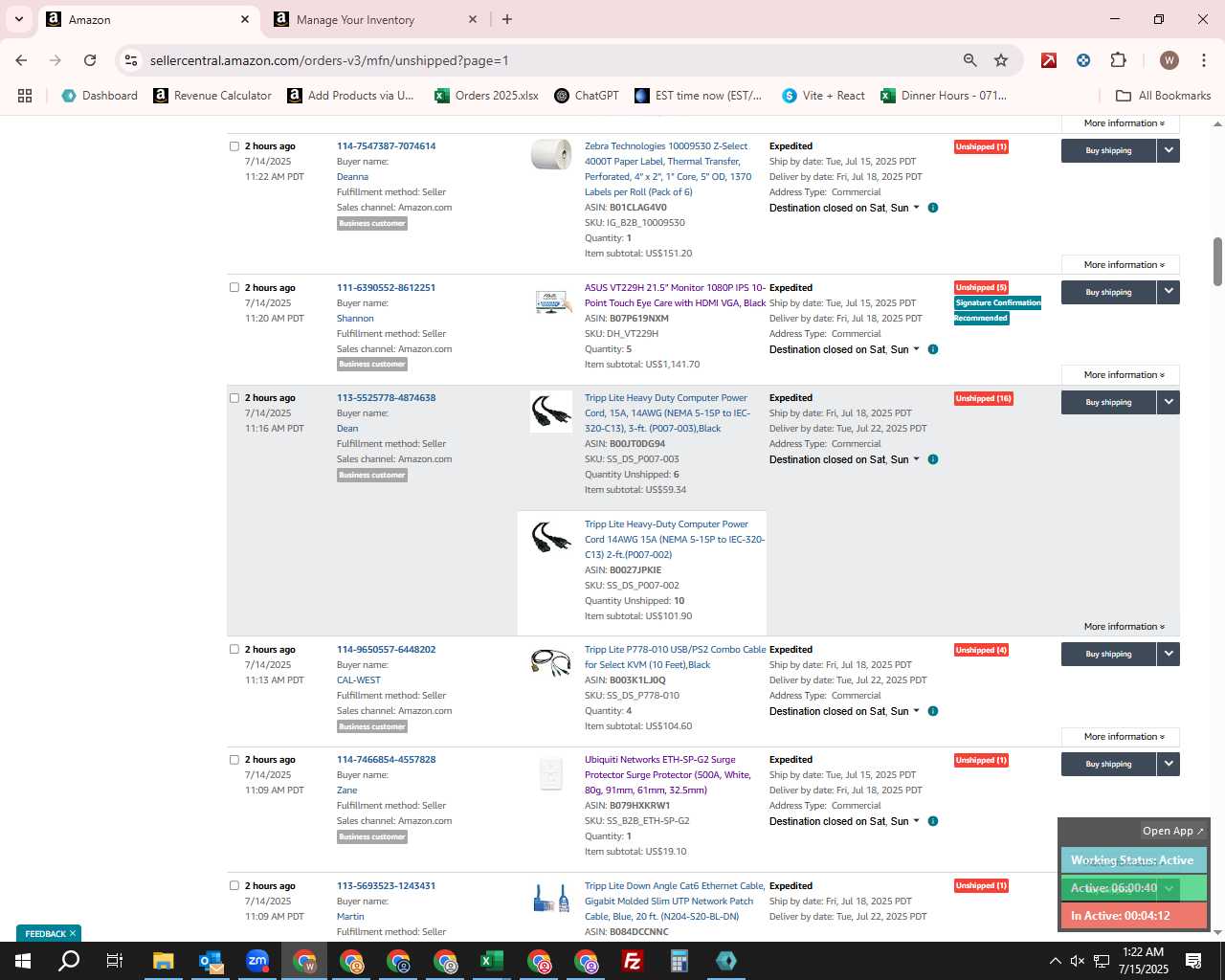Open Excel from taskbar
The height and width of the screenshot is (980, 1225).
(492, 961)
